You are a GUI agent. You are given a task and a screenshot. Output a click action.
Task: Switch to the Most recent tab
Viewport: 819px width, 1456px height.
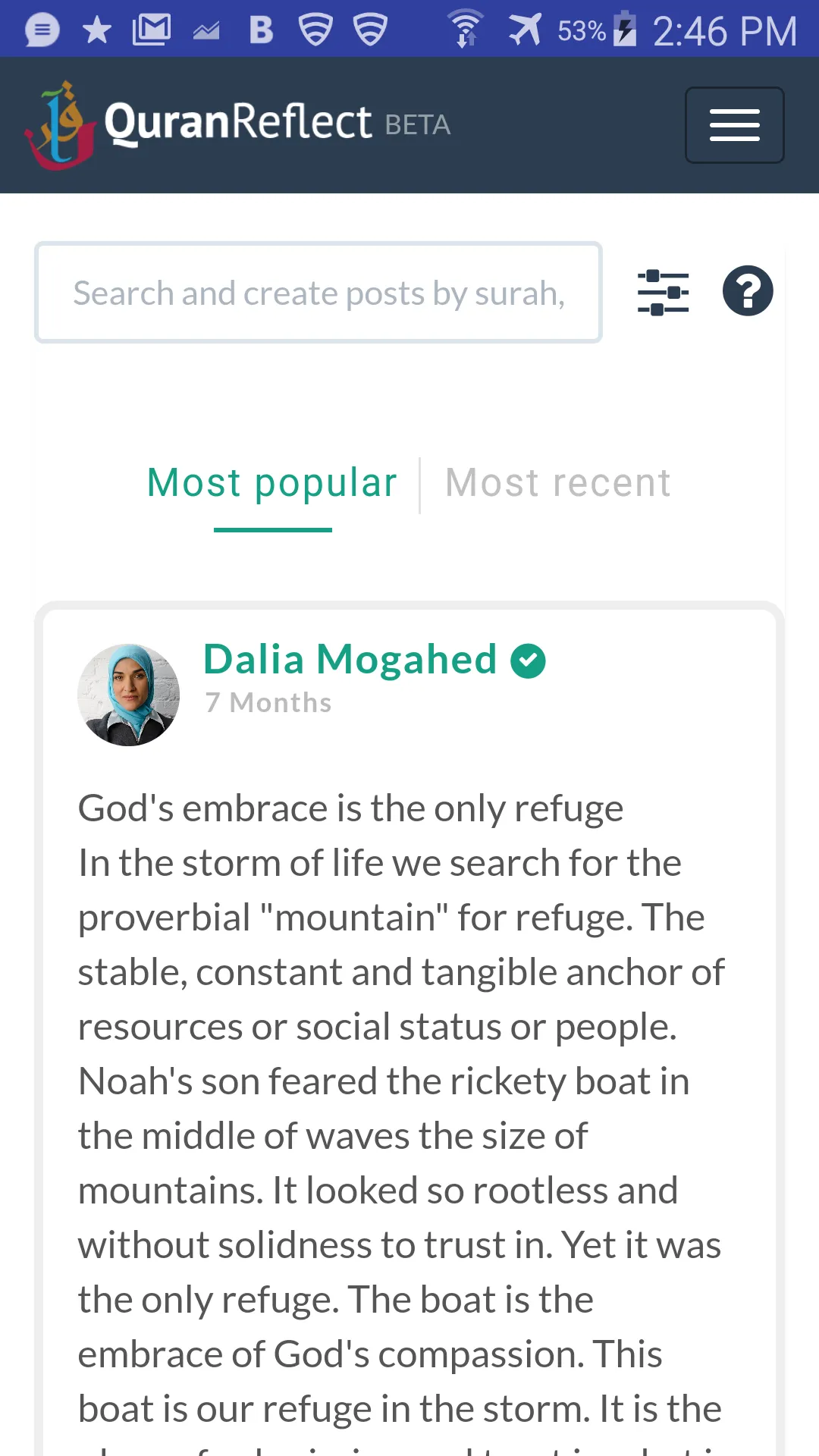[x=558, y=483]
